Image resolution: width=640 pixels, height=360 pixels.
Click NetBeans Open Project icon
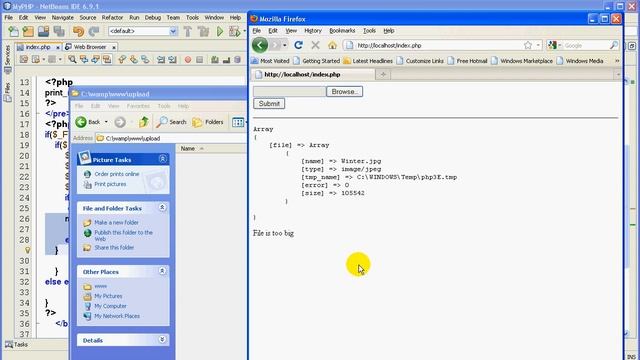[x=43, y=31]
